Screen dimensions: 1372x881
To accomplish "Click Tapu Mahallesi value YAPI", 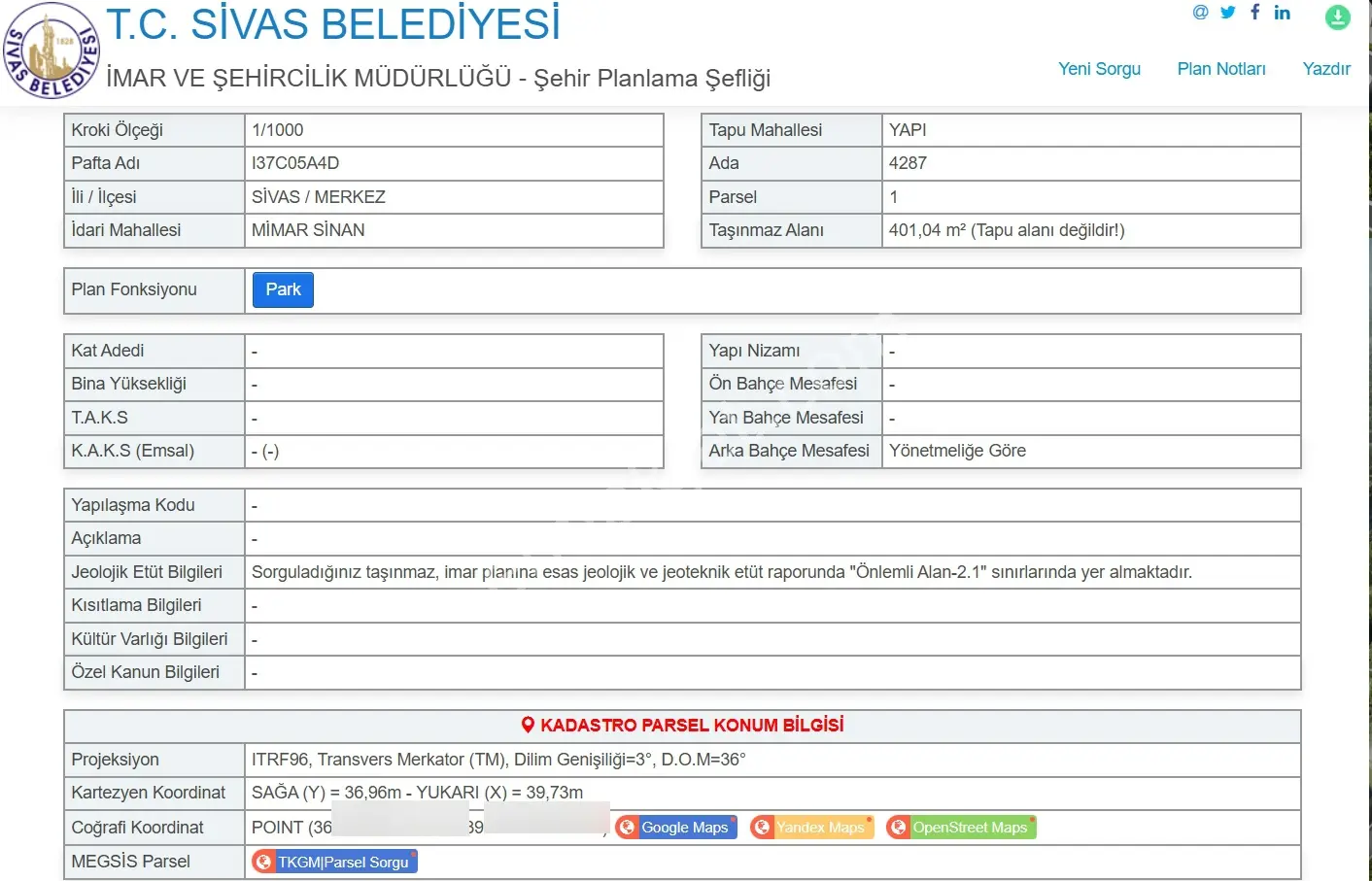I will click(x=908, y=130).
